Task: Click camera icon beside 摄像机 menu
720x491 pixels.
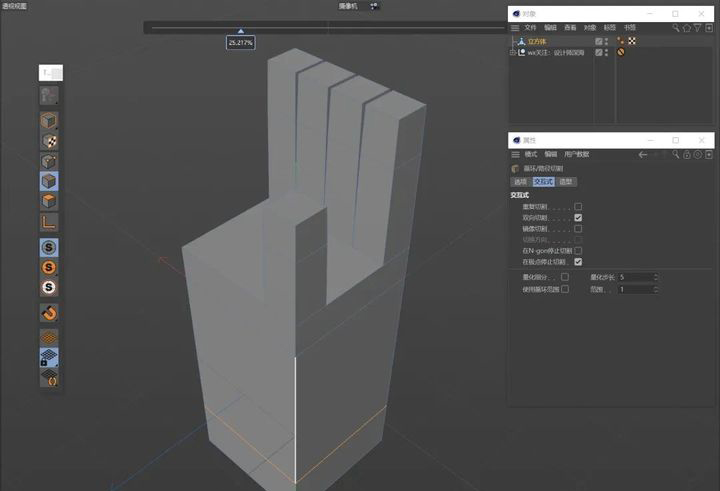Action: tap(374, 6)
